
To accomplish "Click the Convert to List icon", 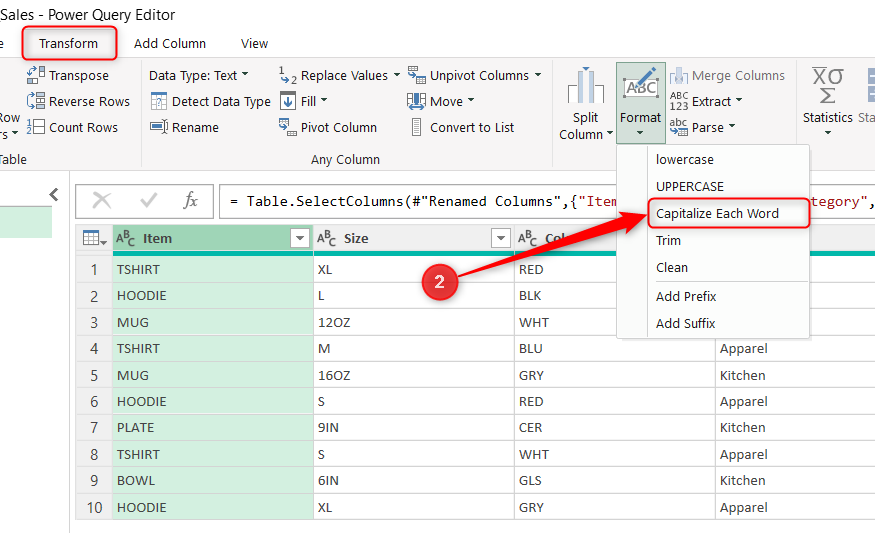I will [416, 127].
